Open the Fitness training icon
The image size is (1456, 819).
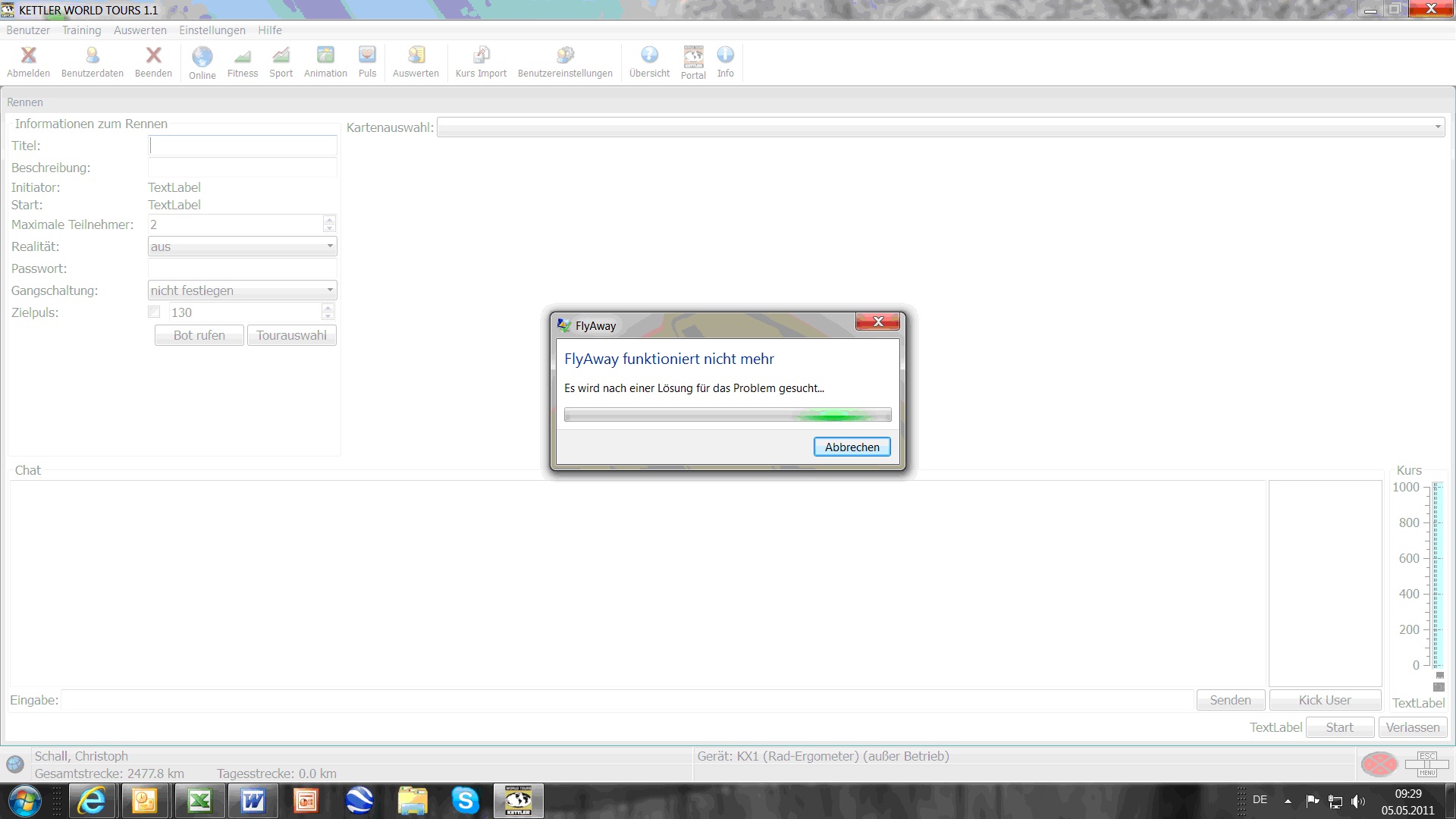(243, 61)
